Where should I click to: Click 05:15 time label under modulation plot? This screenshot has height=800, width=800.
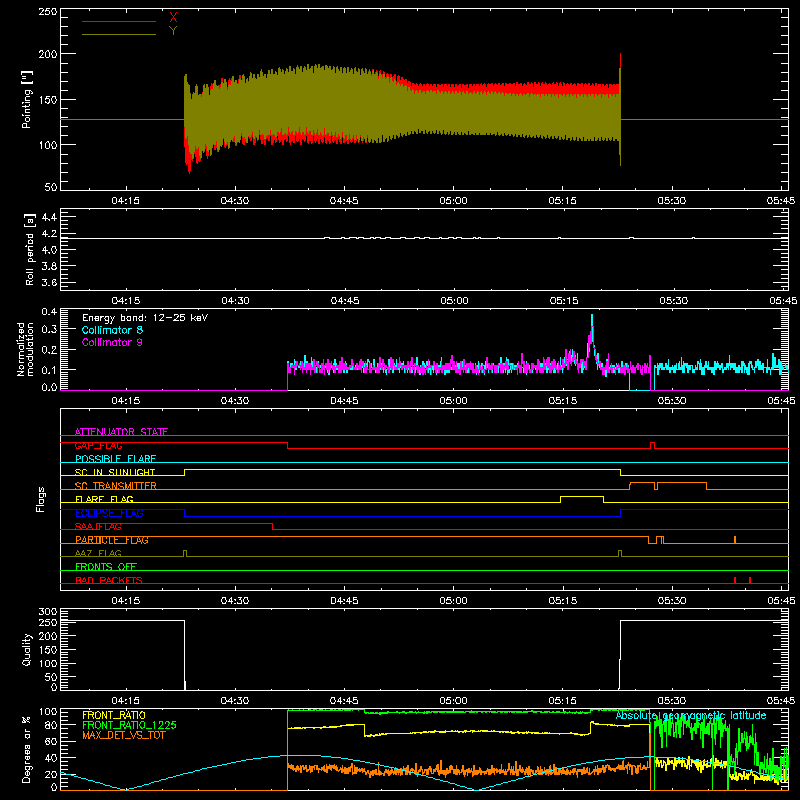[563, 401]
